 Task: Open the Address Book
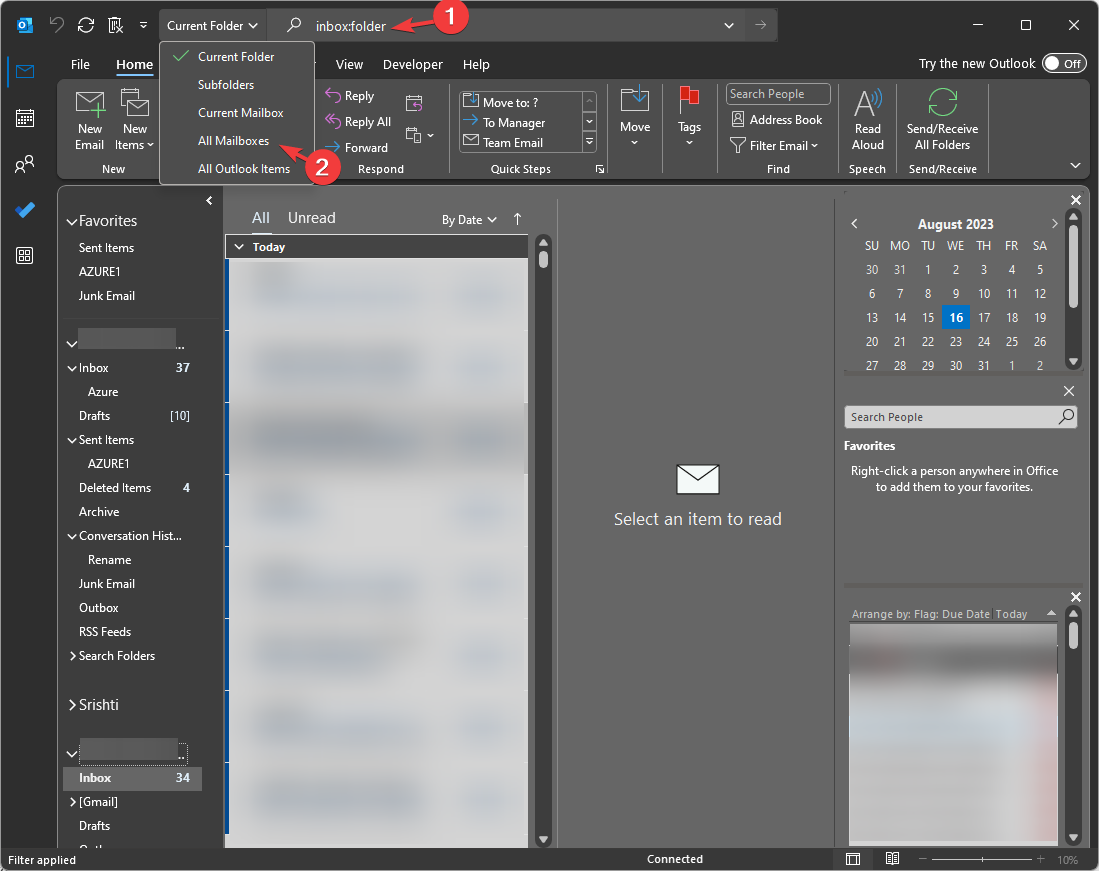click(777, 120)
